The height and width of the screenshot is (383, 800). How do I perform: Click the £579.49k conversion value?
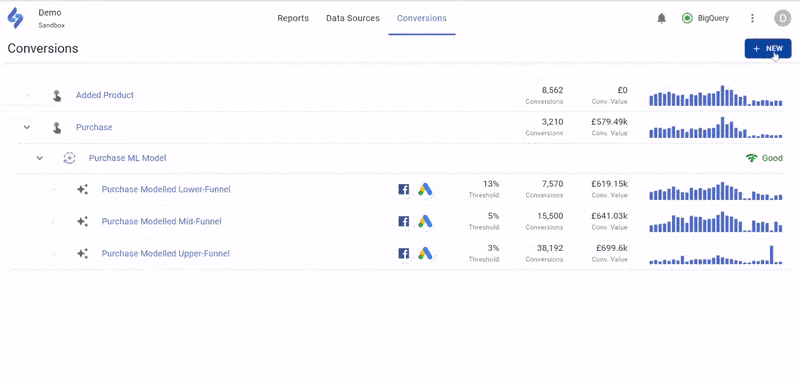(610, 122)
